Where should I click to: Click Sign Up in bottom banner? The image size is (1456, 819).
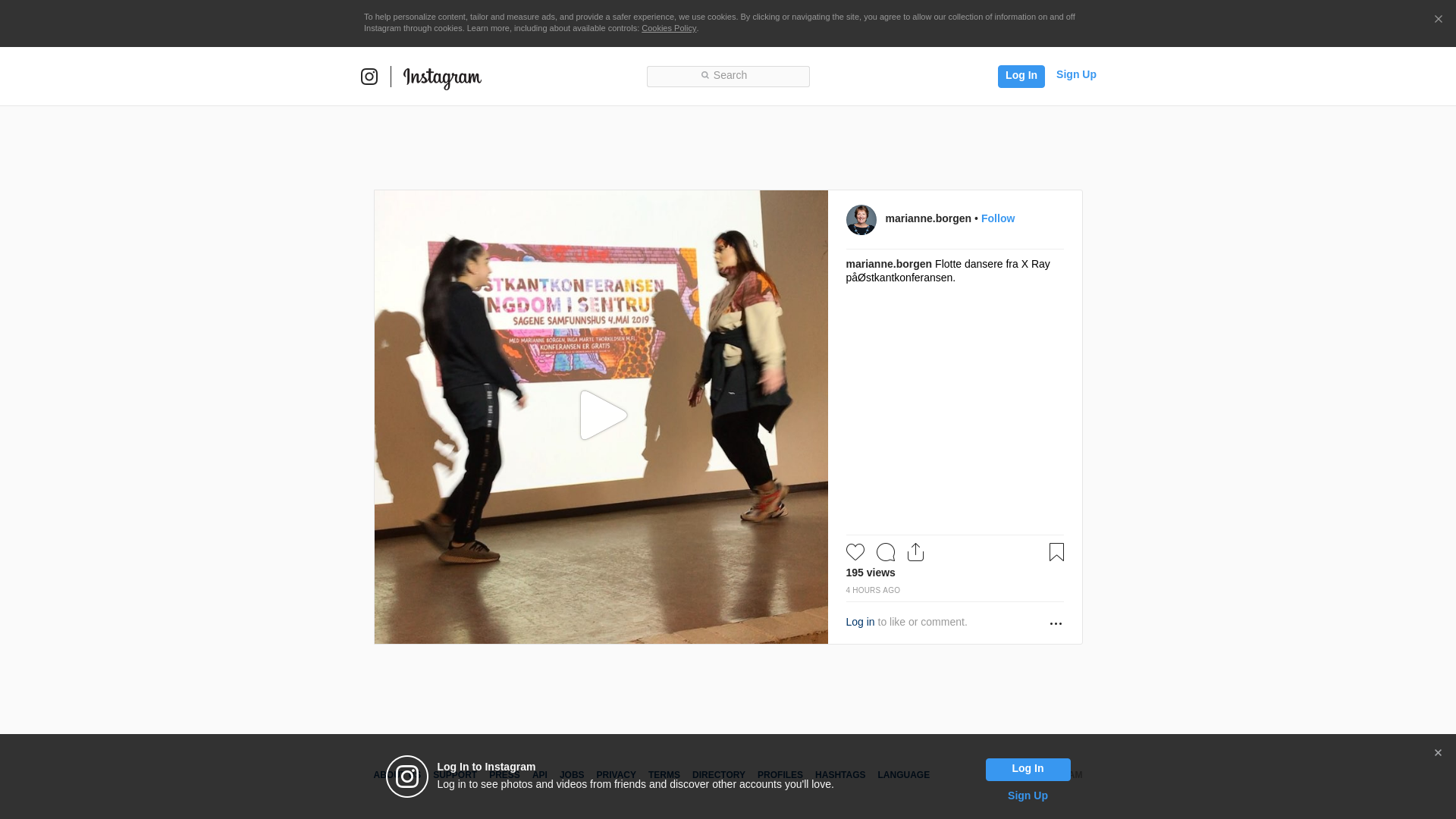1028,795
